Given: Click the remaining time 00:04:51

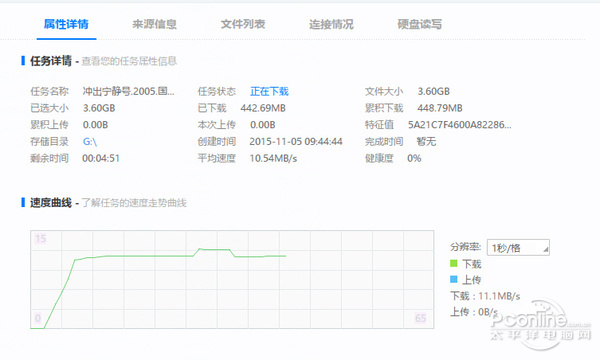Looking at the screenshot, I should tap(101, 158).
